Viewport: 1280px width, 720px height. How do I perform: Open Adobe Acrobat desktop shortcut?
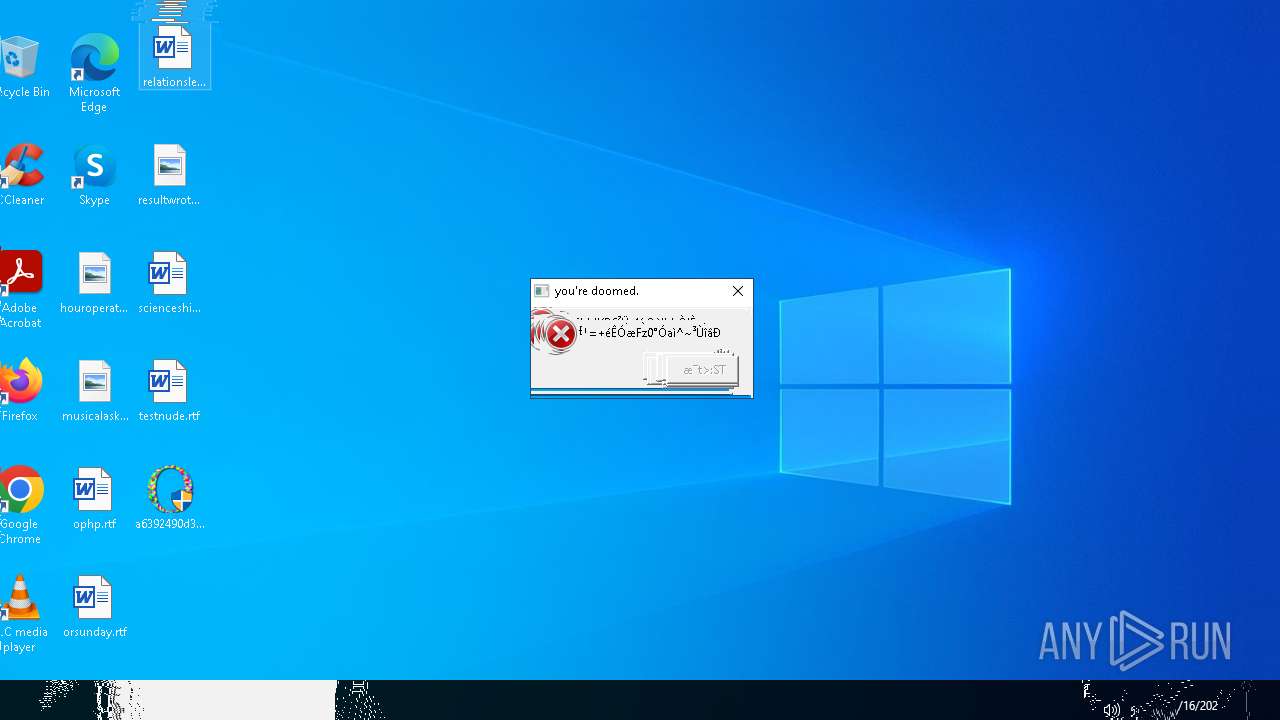(21, 290)
